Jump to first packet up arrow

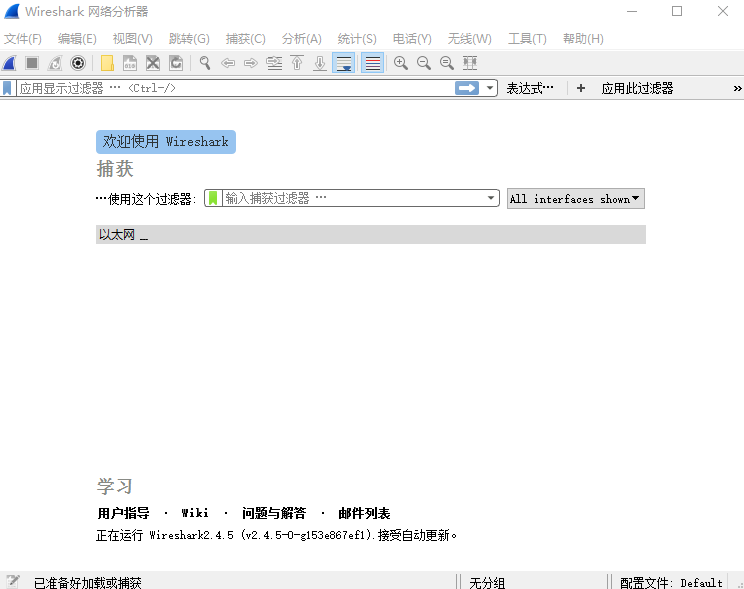[297, 63]
